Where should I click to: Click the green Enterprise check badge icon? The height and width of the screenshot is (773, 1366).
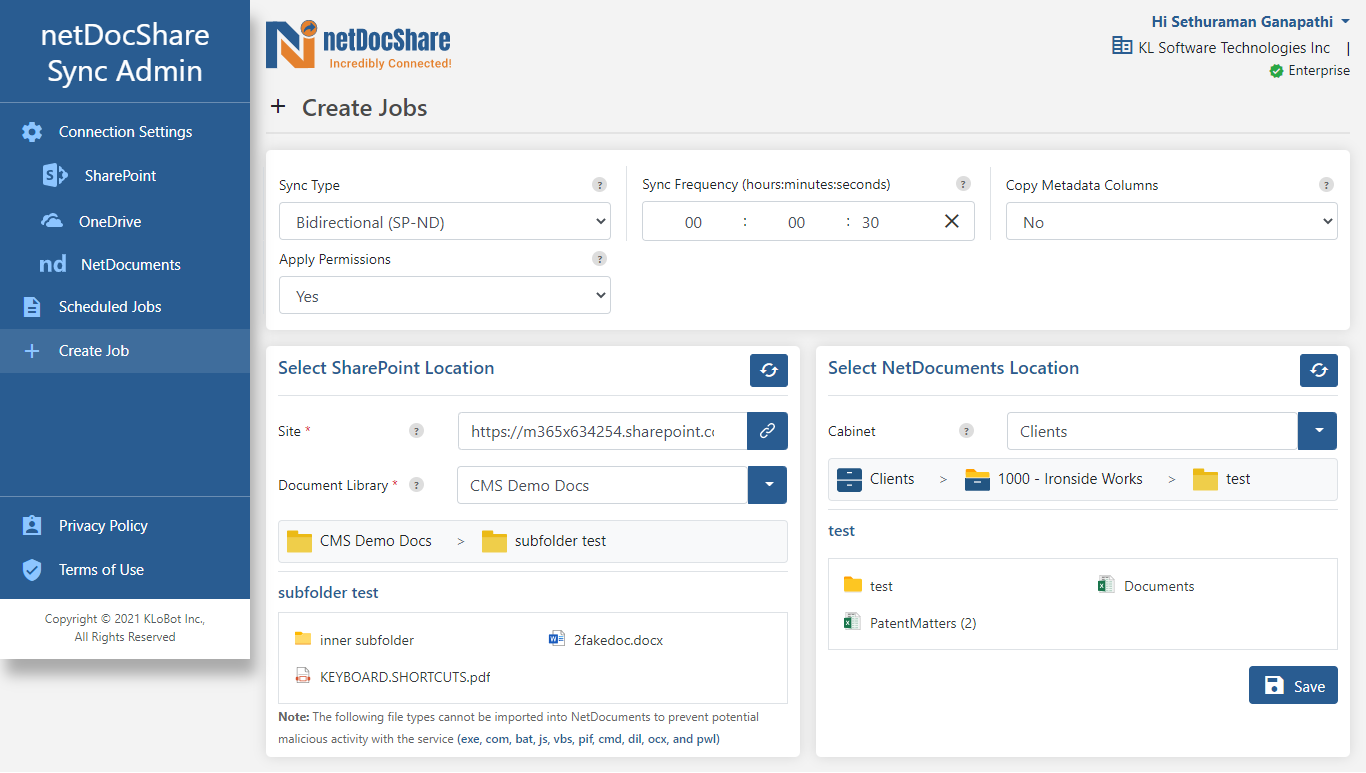[x=1276, y=71]
